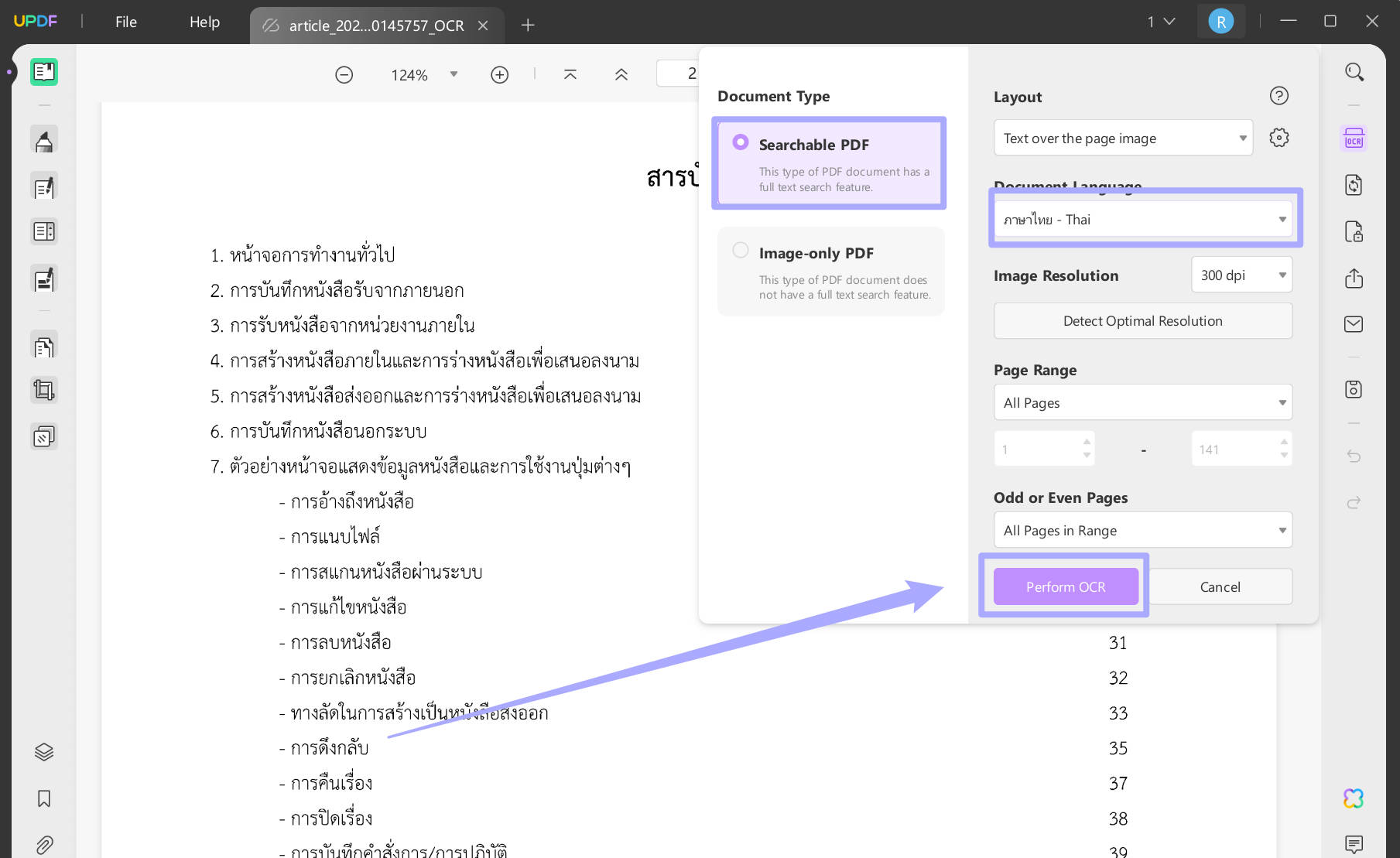1400x858 pixels.
Task: Open the Layout dropdown
Action: point(1122,138)
